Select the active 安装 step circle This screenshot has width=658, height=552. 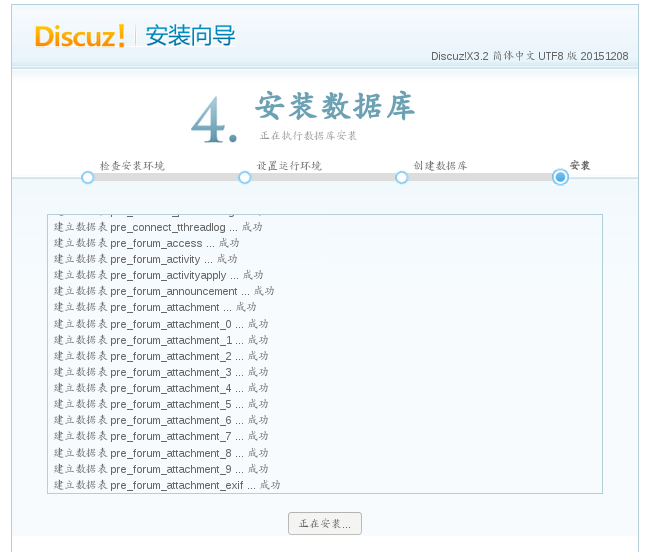tap(560, 177)
